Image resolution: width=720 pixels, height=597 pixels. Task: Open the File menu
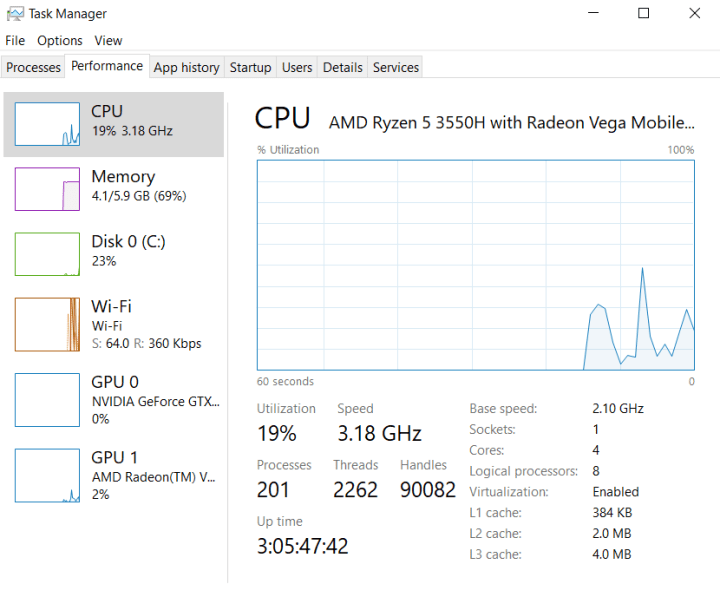15,40
